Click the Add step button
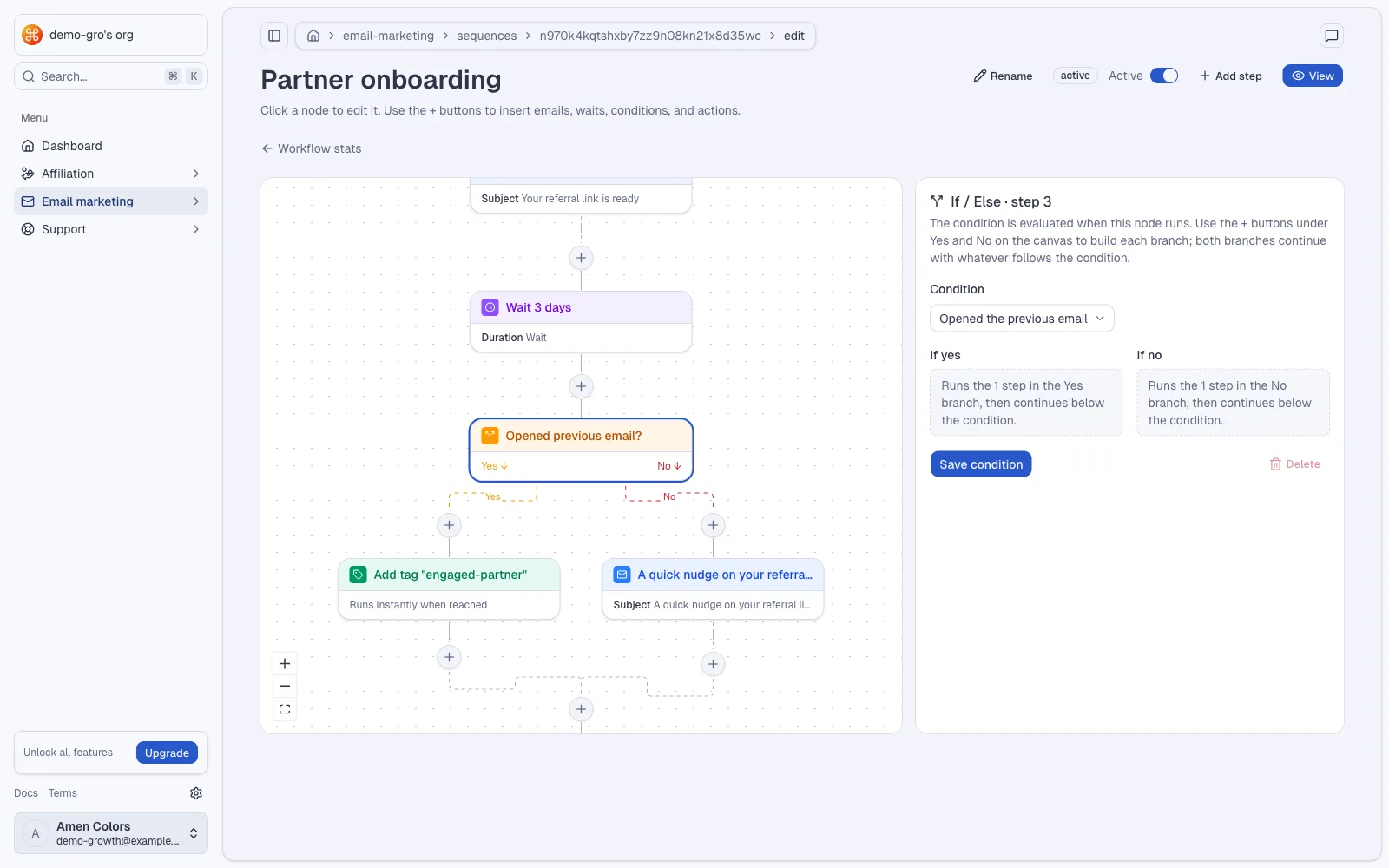This screenshot has height=868, width=1389. coord(1230,76)
